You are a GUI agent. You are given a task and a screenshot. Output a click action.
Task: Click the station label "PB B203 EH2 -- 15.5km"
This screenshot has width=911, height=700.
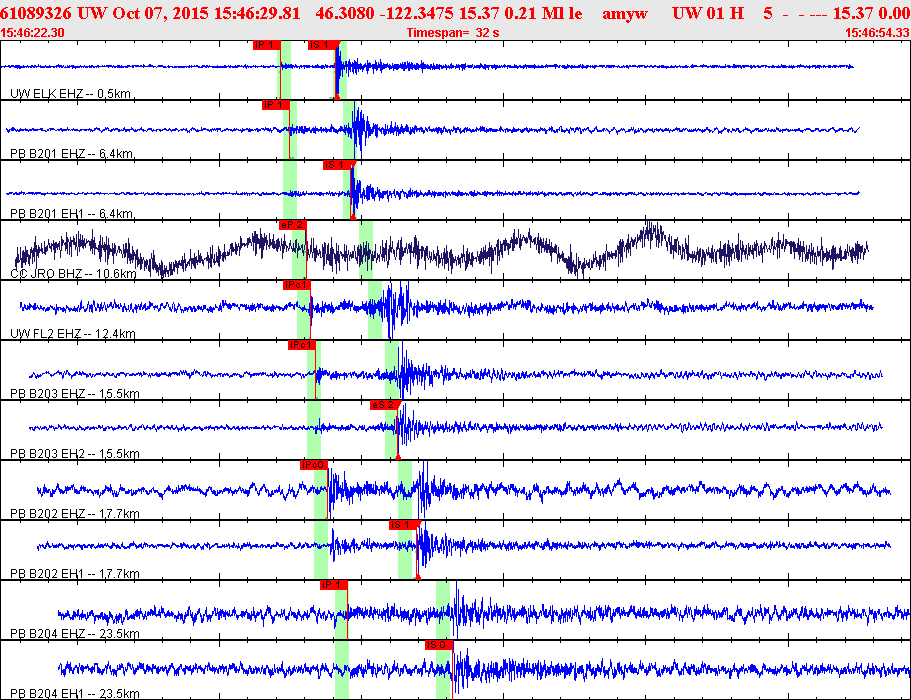point(74,454)
